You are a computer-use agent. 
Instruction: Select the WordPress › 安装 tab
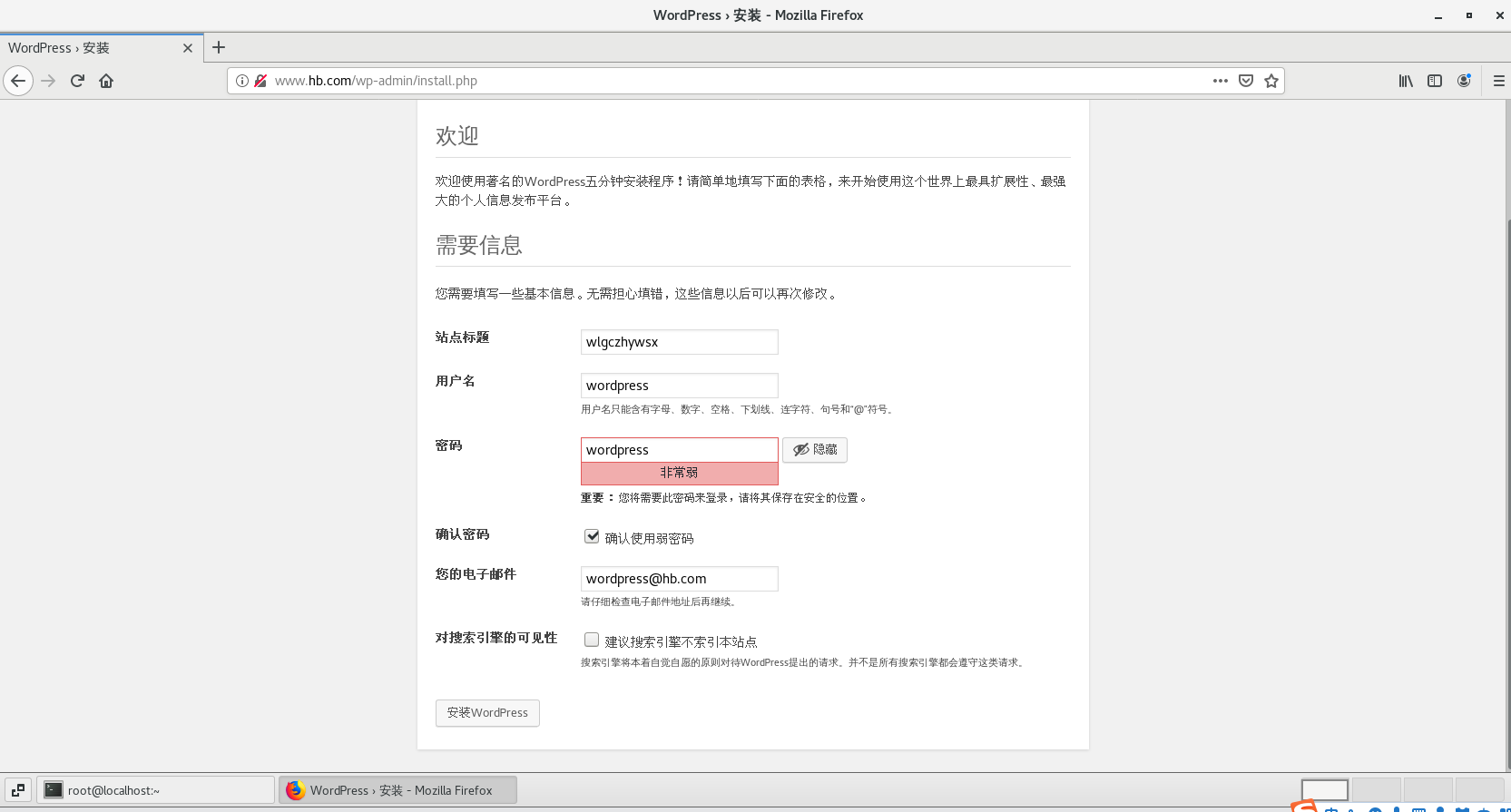(102, 48)
